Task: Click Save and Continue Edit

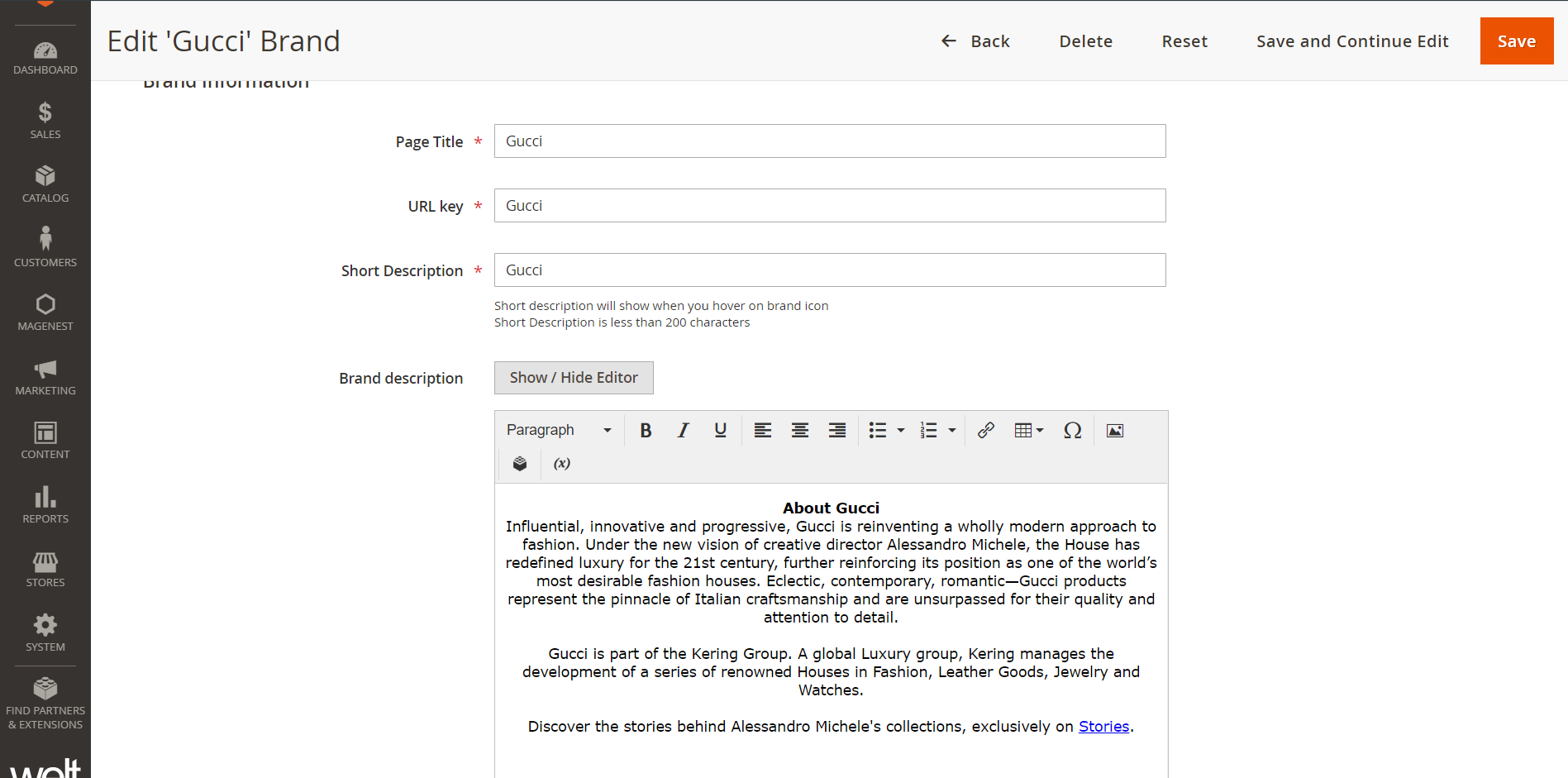Action: 1352,41
